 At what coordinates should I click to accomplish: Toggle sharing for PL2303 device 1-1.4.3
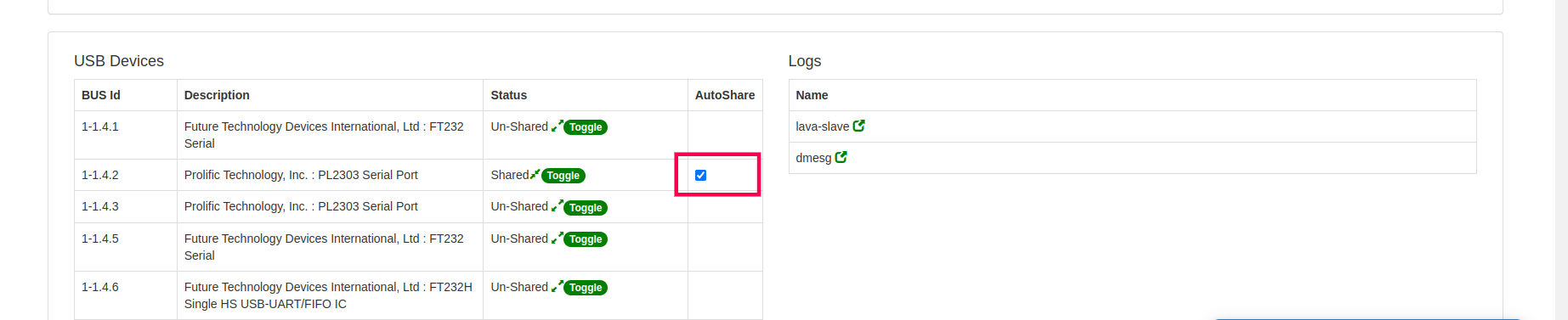tap(586, 208)
